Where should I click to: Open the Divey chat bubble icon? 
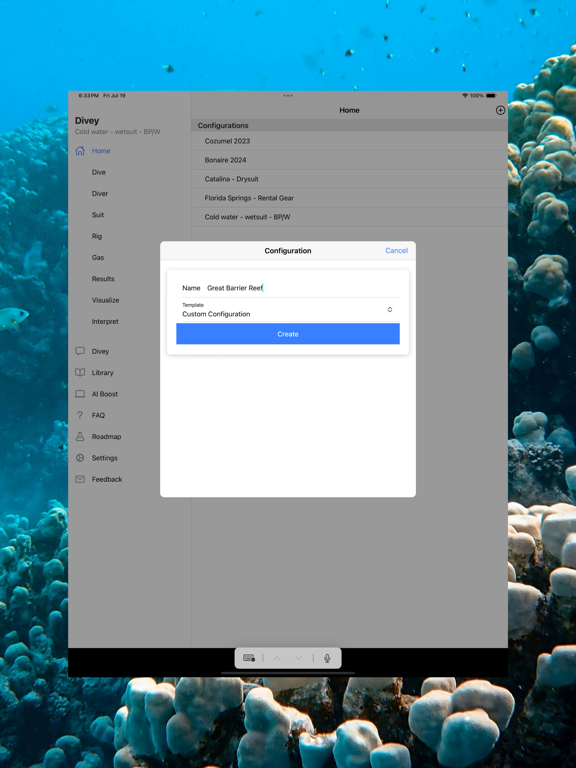80,351
